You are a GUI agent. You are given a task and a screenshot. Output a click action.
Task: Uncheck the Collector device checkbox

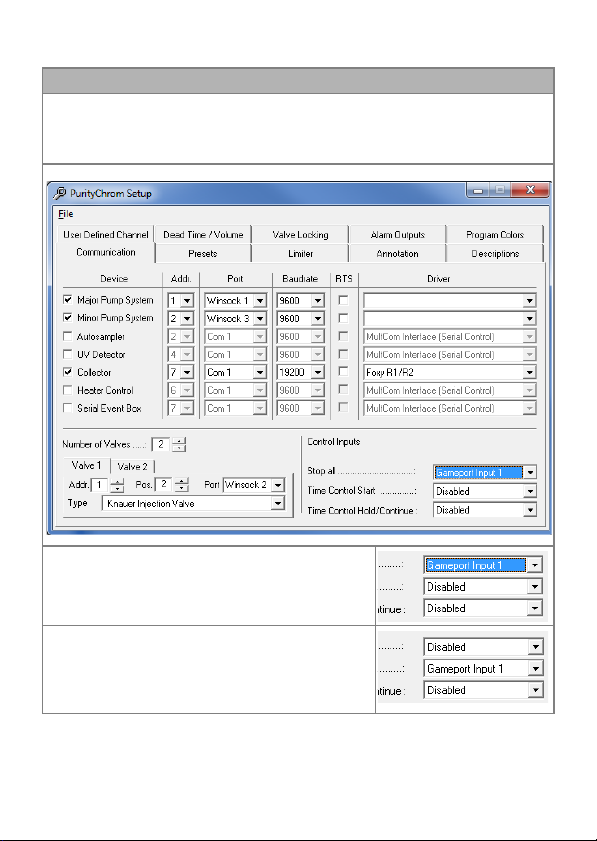(x=68, y=372)
